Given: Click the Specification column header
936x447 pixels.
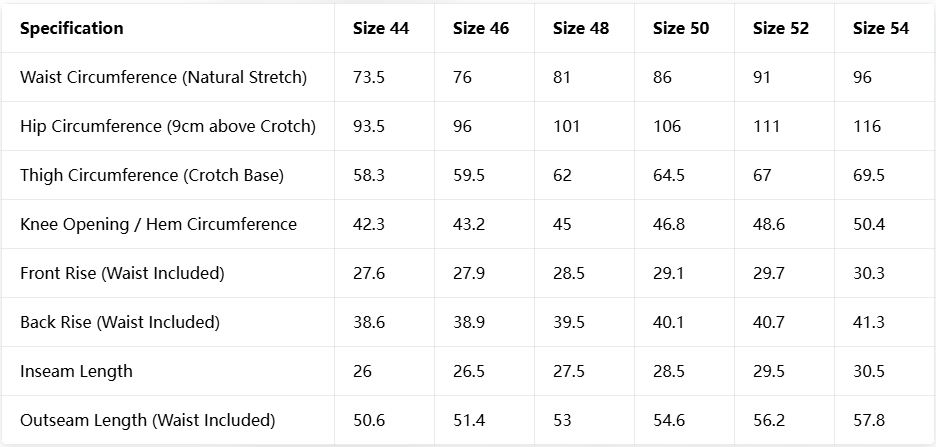Looking at the screenshot, I should pyautogui.click(x=71, y=28).
